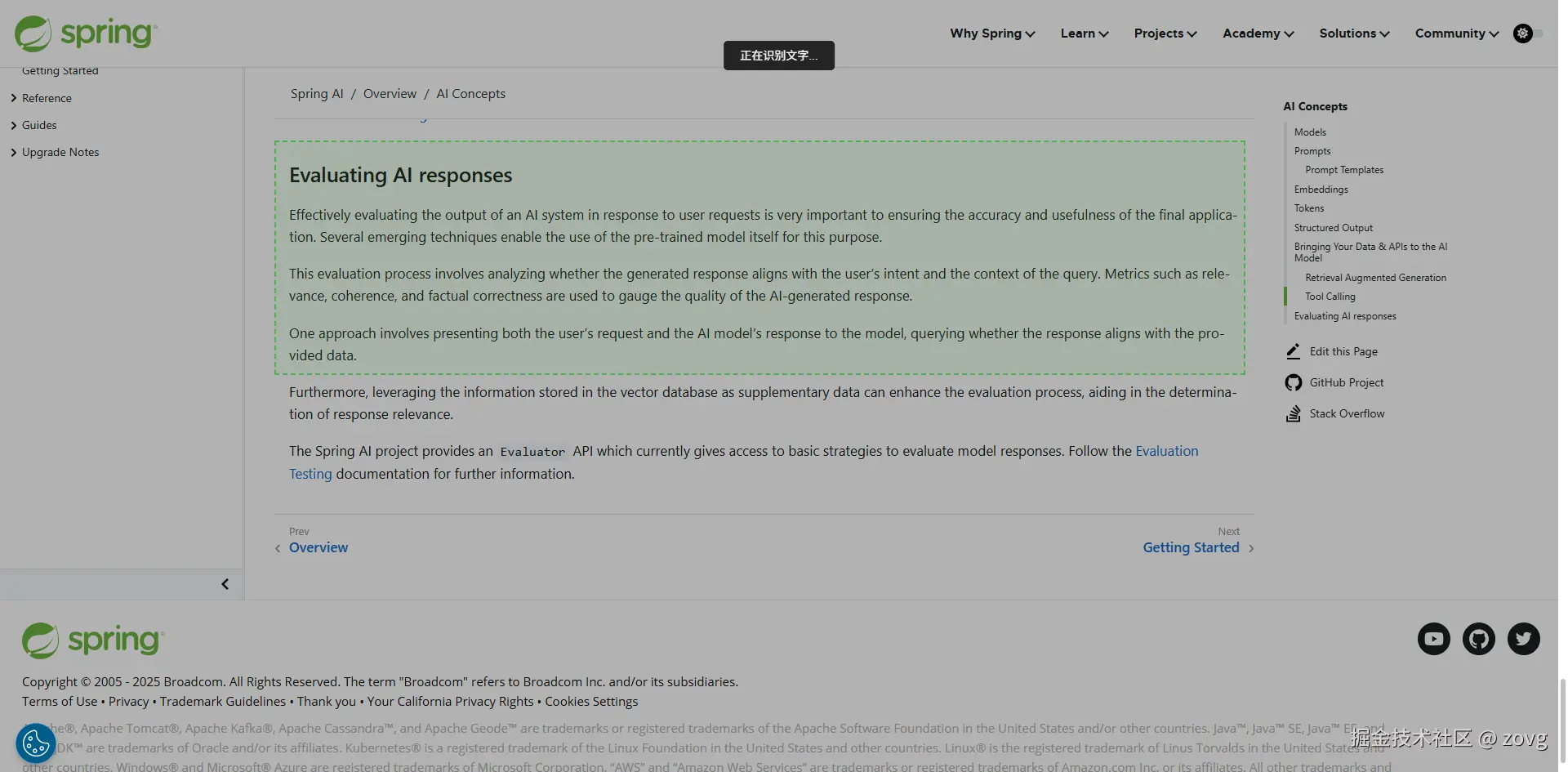Open Getting Started in the sidebar
1568x772 pixels.
click(60, 71)
